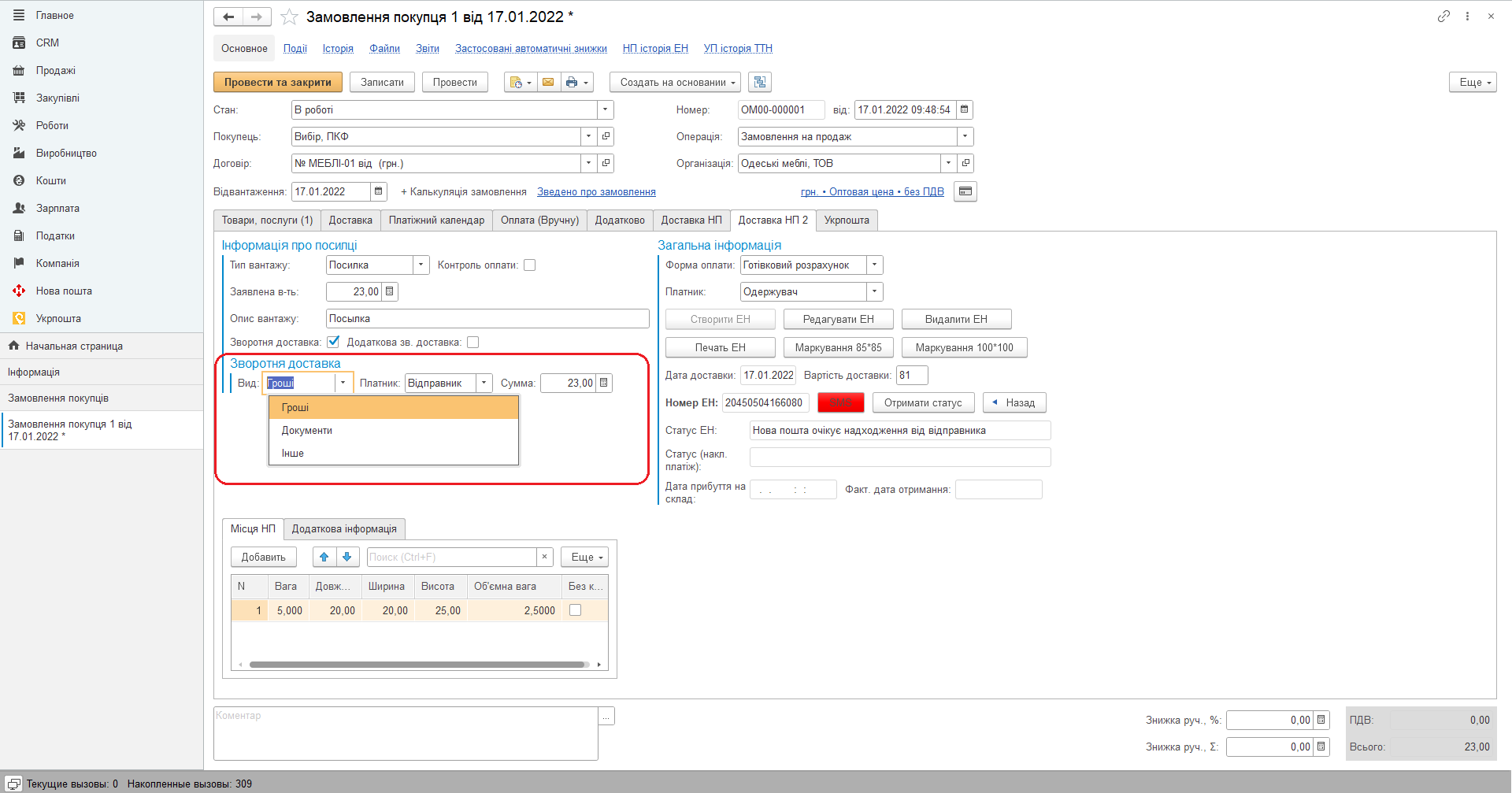Open Додаткова інформація tab

coord(344,528)
